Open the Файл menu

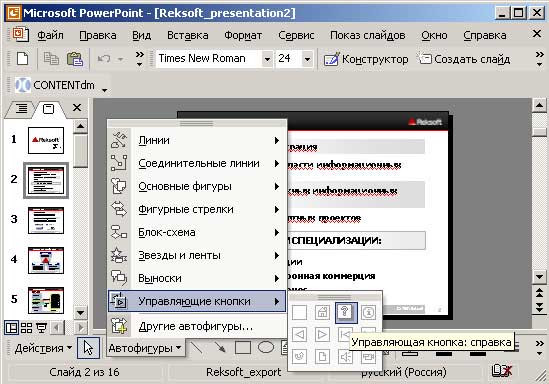point(50,35)
